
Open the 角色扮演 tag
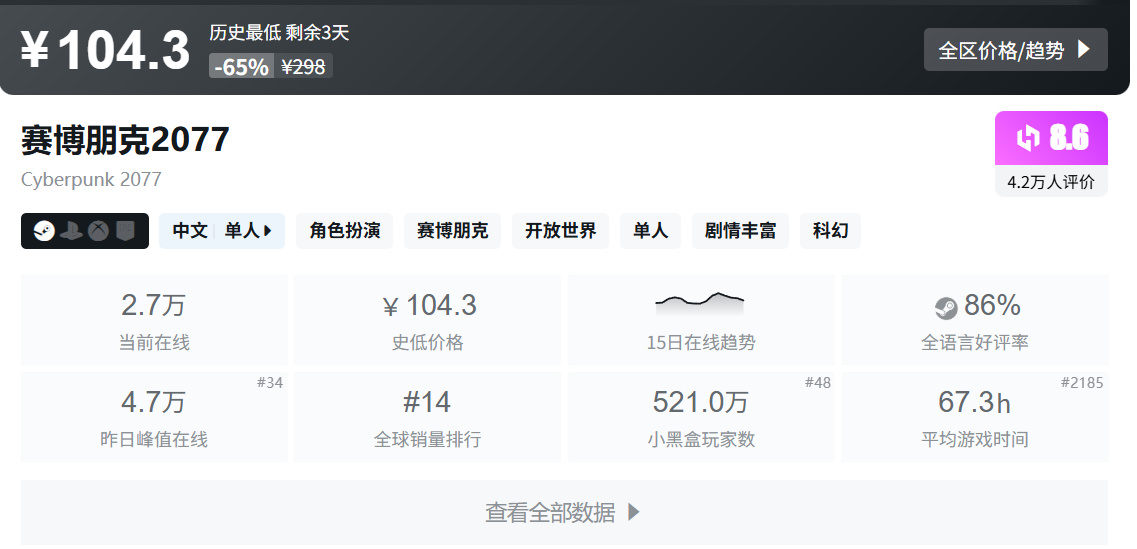click(344, 231)
